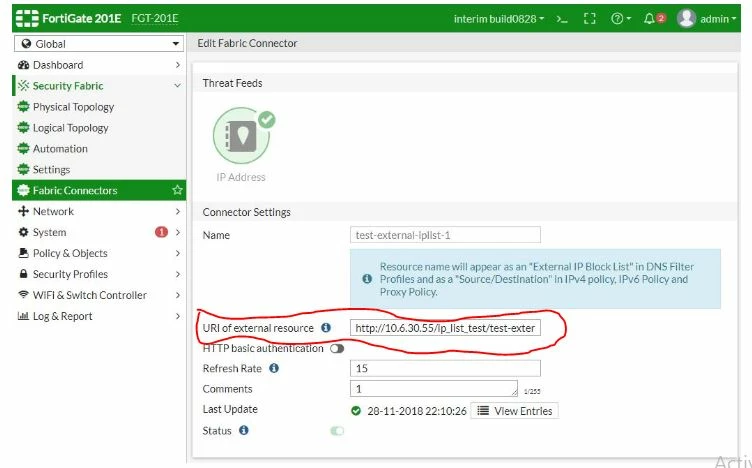Open Security Fabric Settings

click(51, 170)
